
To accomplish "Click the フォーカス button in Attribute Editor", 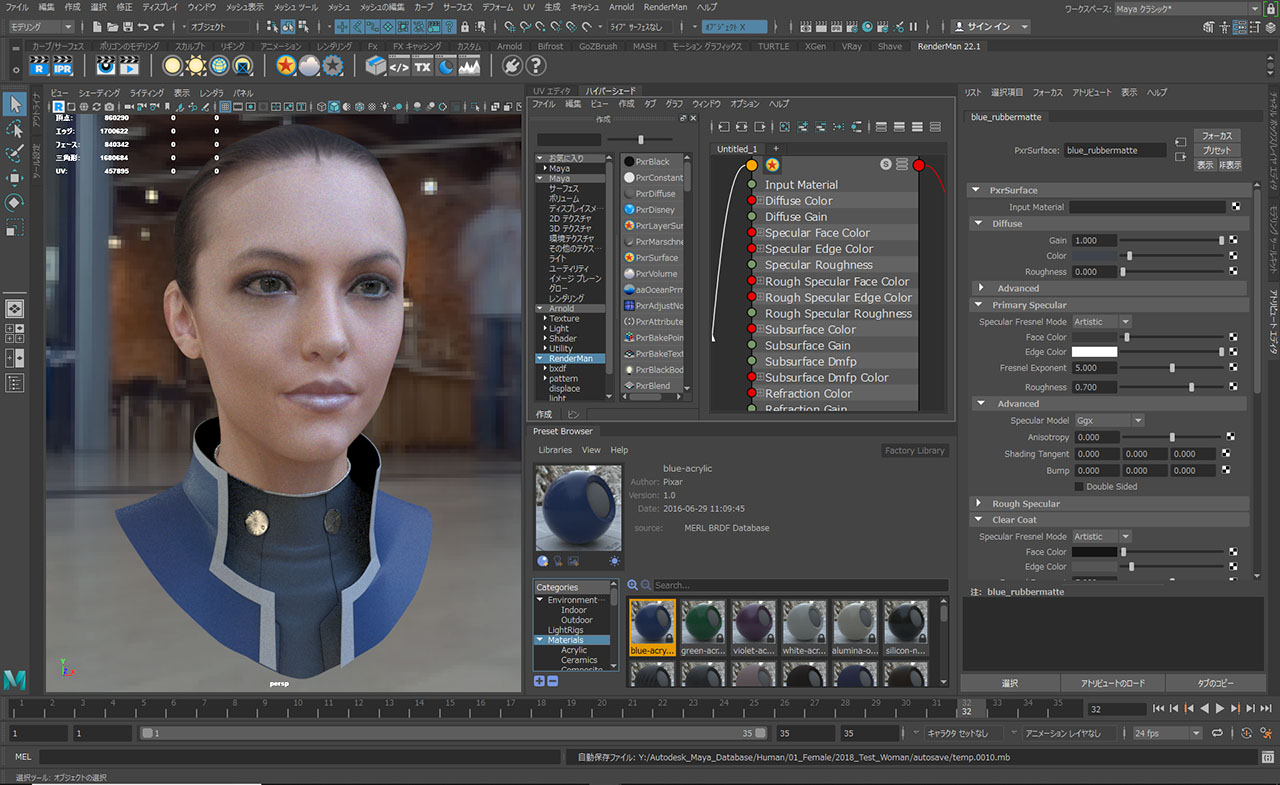I will (1217, 135).
